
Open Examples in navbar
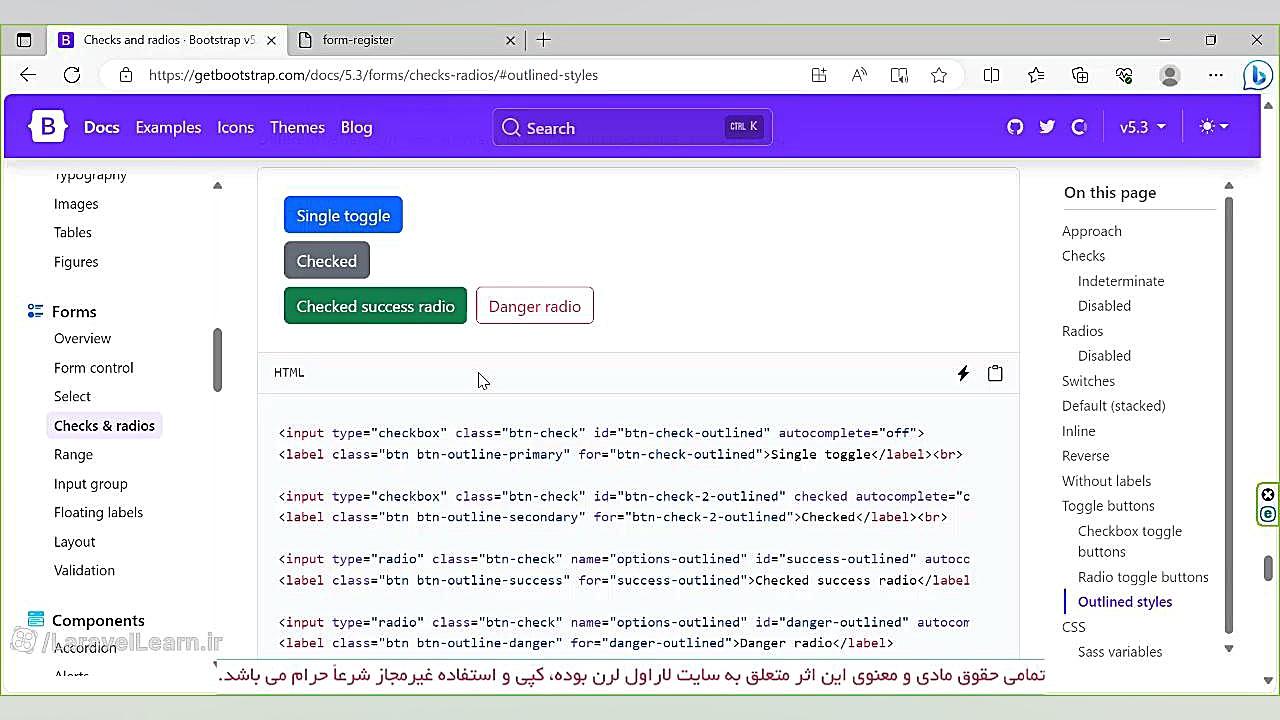(x=168, y=127)
